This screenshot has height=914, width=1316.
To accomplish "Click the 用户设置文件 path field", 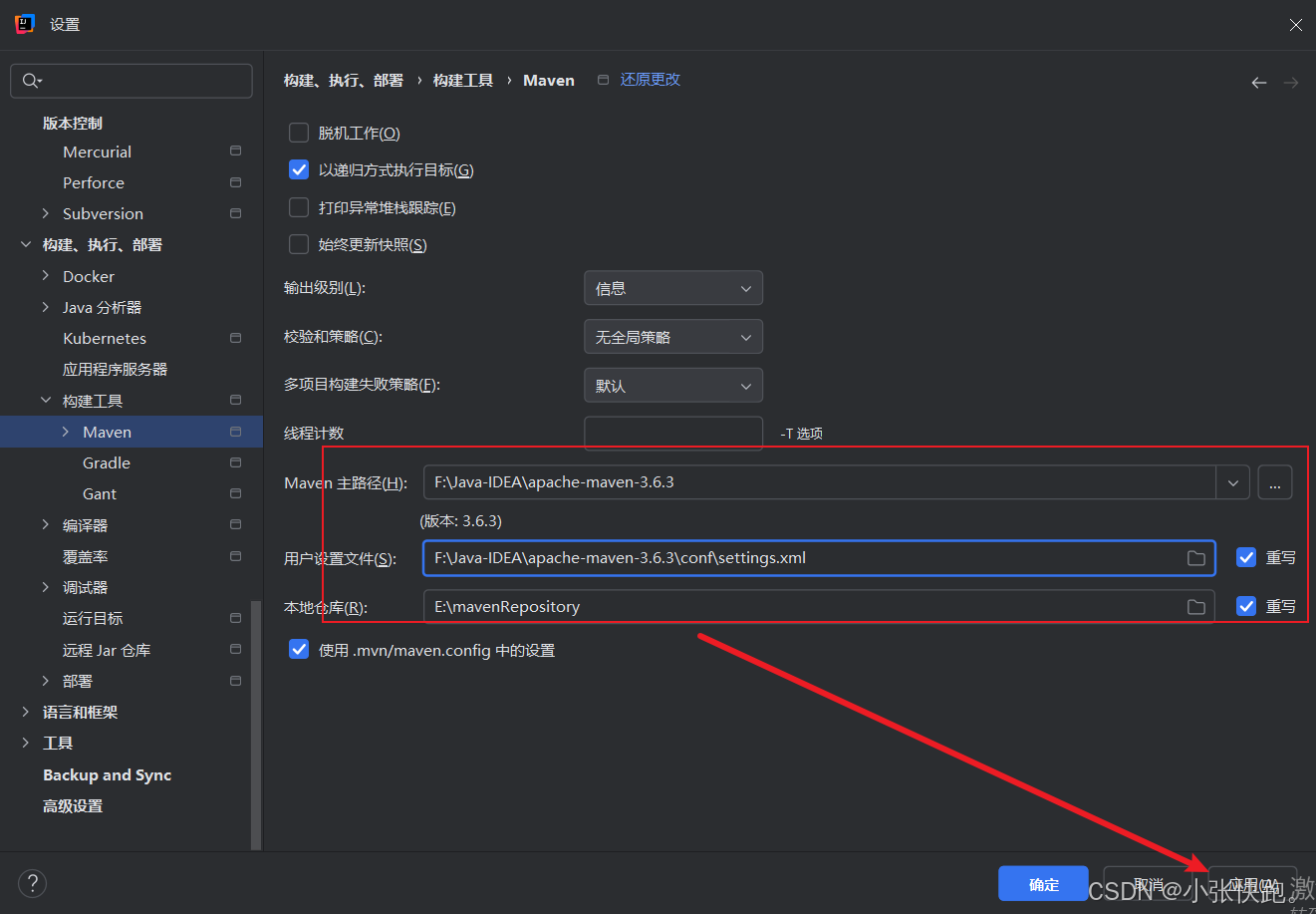I will [x=819, y=558].
